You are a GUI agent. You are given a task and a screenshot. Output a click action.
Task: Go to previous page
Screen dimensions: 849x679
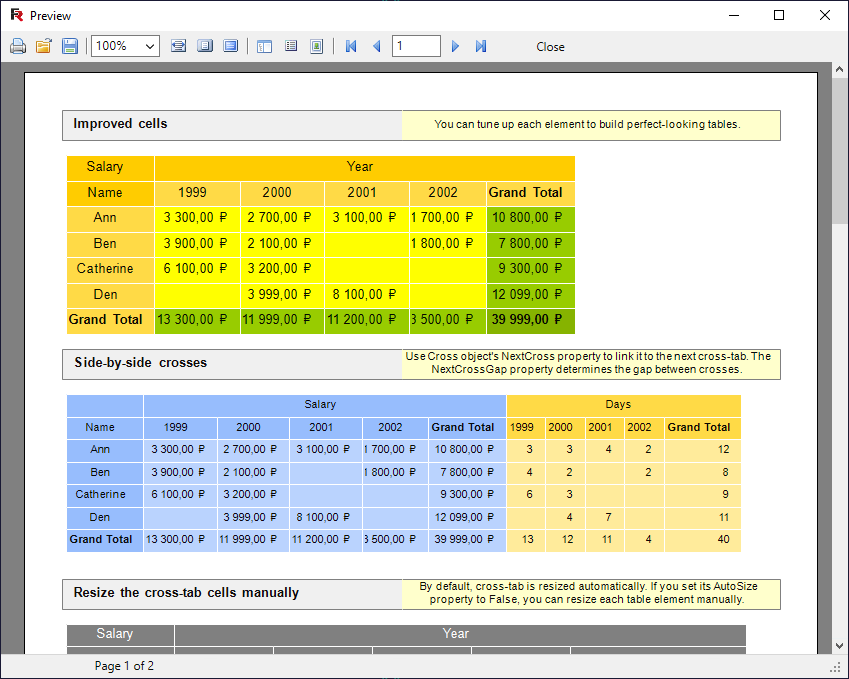(x=377, y=46)
